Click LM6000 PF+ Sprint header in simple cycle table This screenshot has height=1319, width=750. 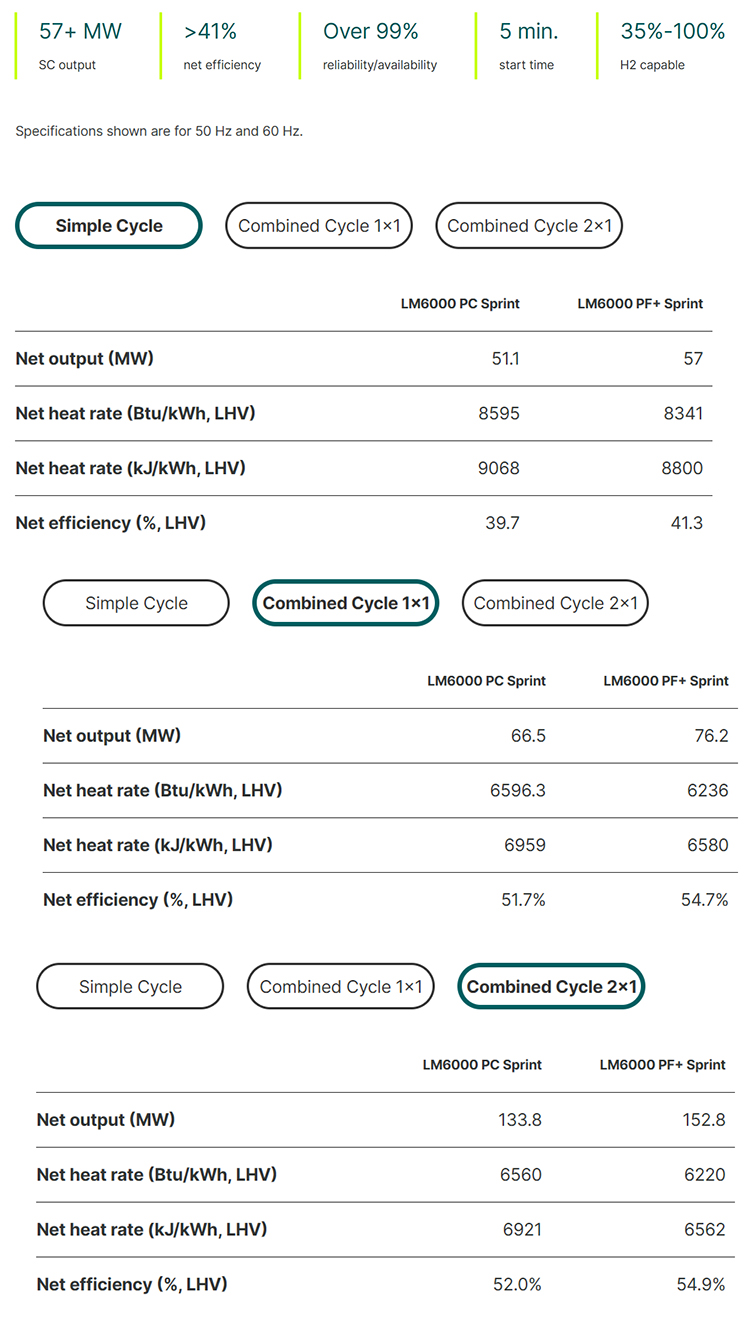point(640,304)
